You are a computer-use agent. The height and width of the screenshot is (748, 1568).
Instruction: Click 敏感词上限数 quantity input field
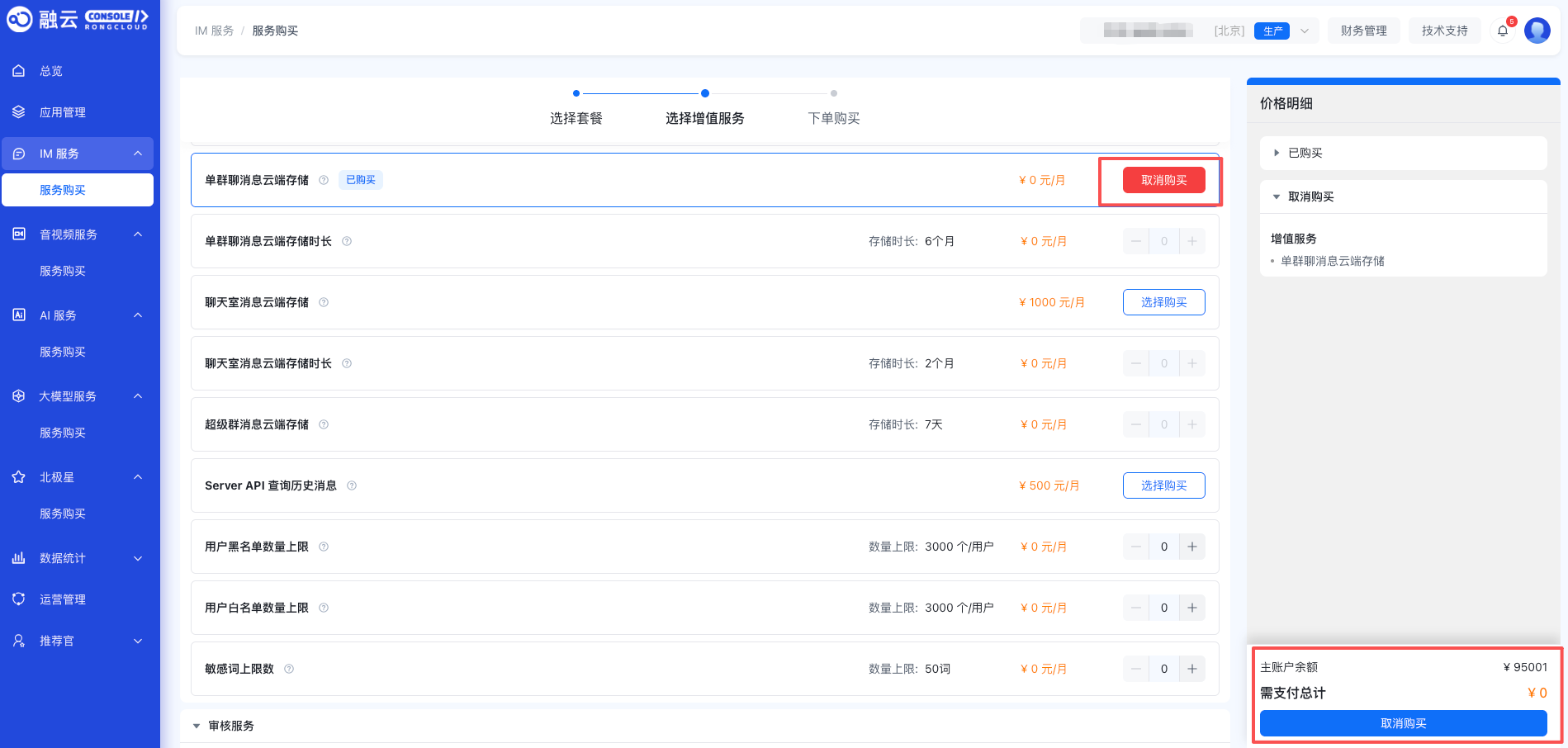[1164, 669]
